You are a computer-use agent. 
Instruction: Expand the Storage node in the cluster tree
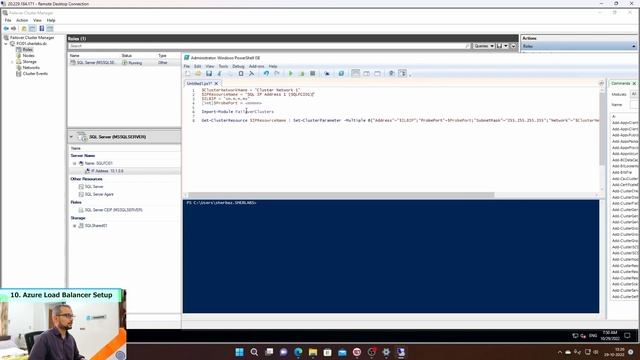tap(12, 62)
